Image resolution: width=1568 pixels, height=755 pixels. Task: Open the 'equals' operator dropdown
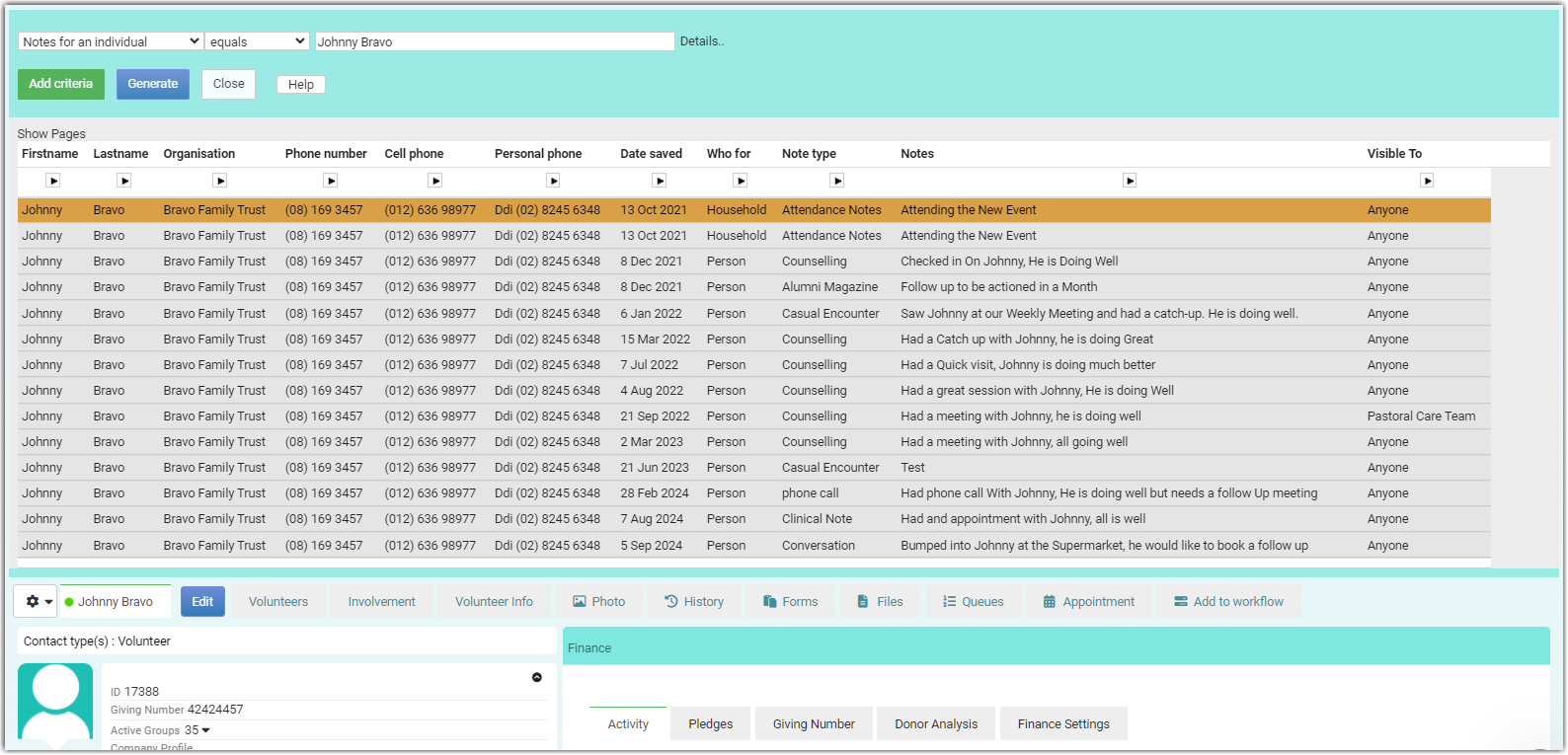click(x=258, y=41)
